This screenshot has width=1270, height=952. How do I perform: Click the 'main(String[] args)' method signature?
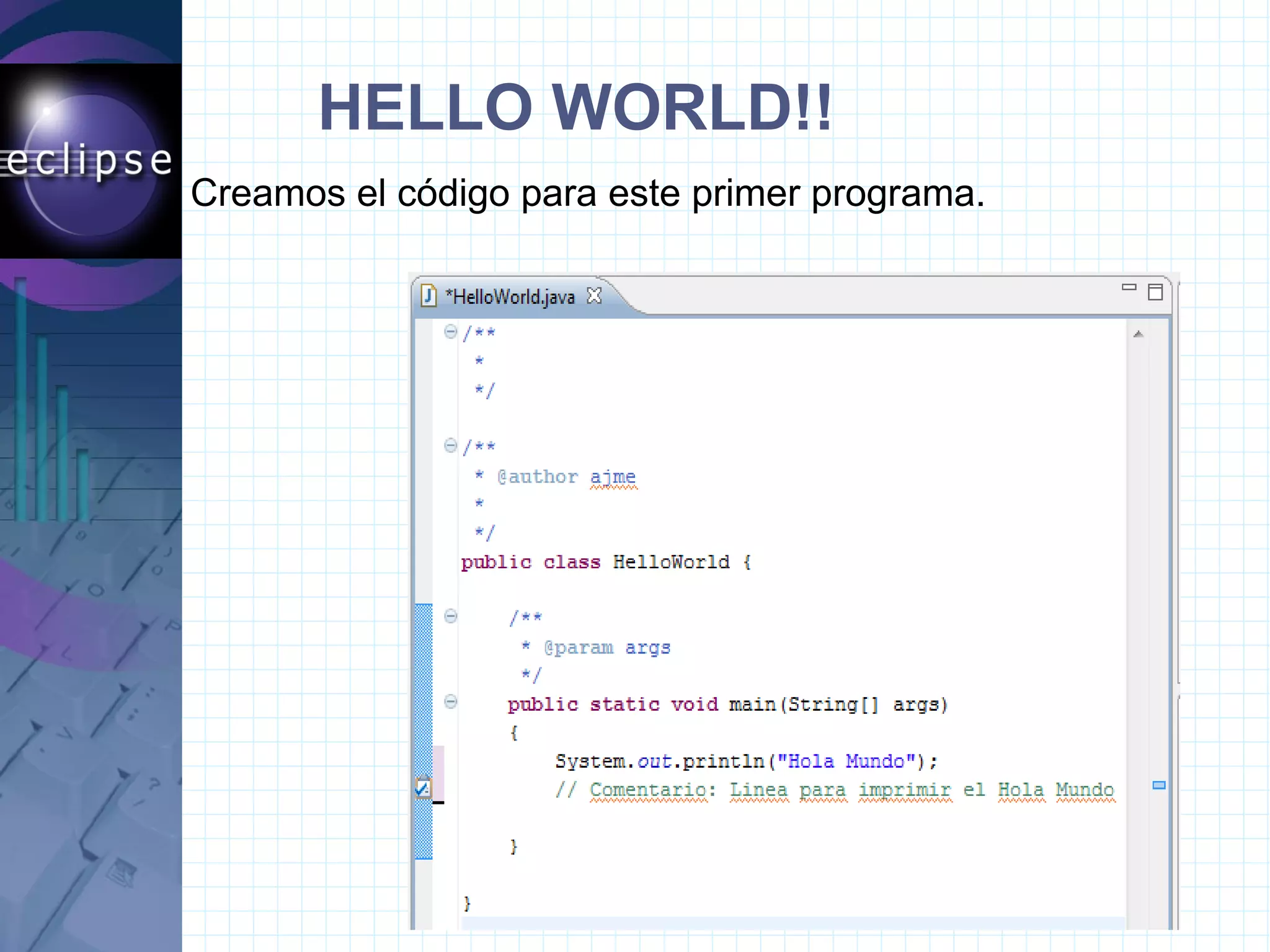click(x=838, y=705)
